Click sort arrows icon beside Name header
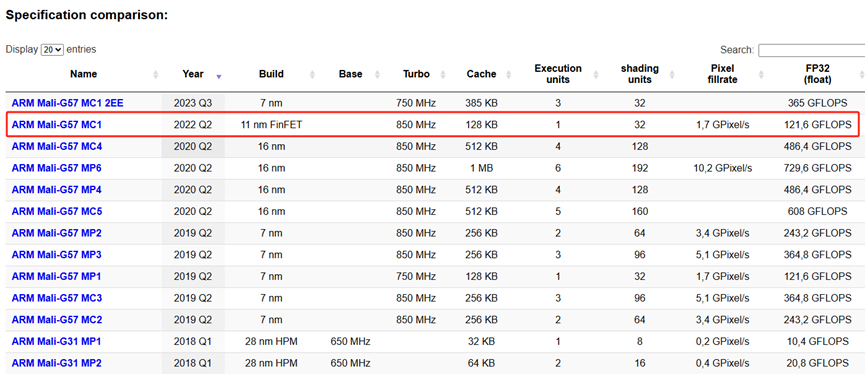865x374 pixels. click(x=156, y=74)
